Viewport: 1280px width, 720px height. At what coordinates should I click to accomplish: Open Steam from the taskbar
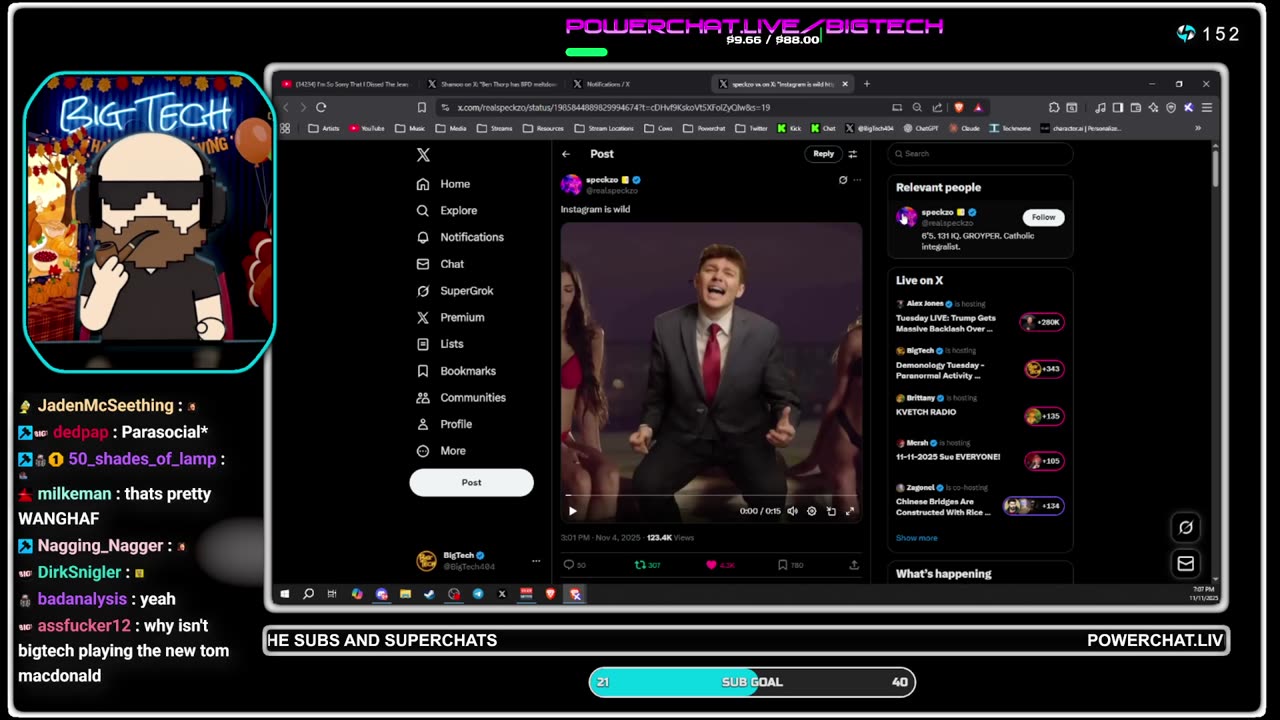click(429, 594)
